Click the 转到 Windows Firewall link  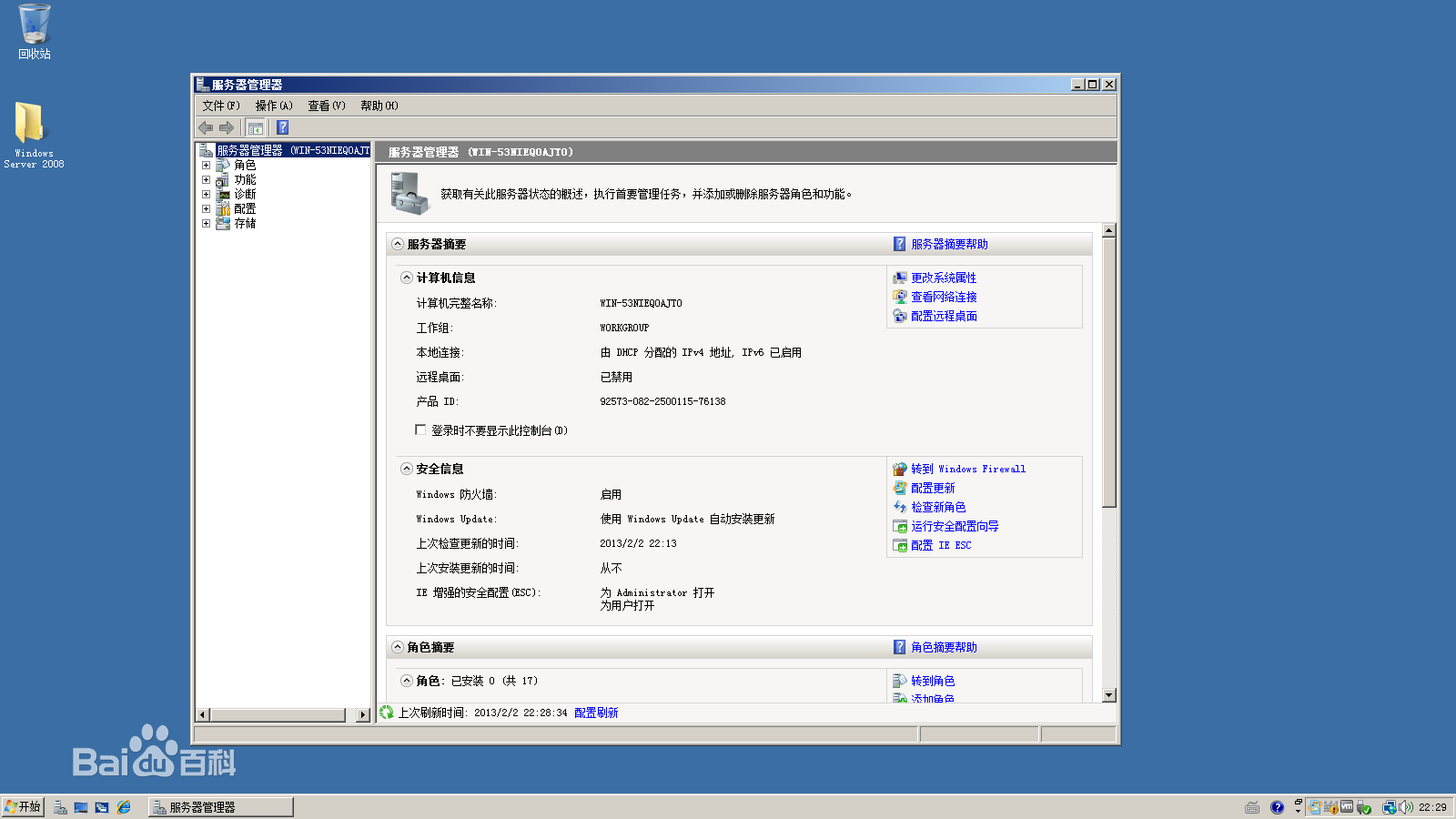click(x=968, y=469)
